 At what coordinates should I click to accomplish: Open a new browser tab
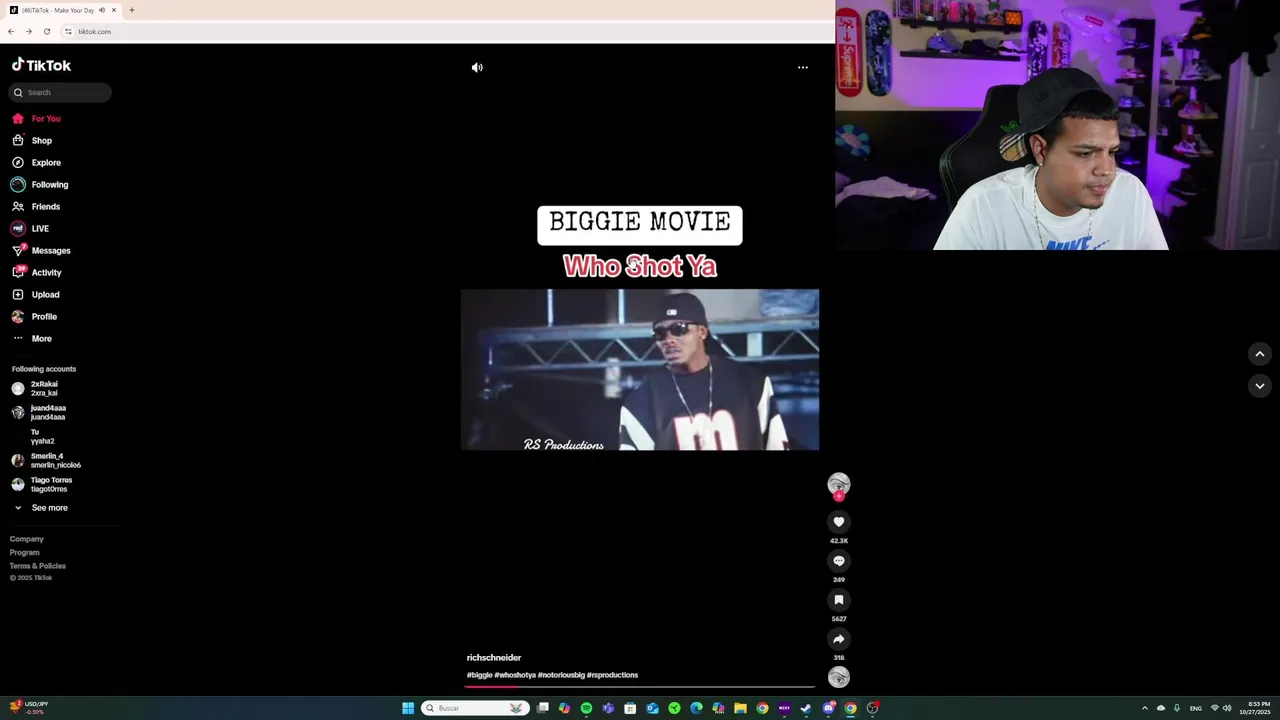point(131,10)
